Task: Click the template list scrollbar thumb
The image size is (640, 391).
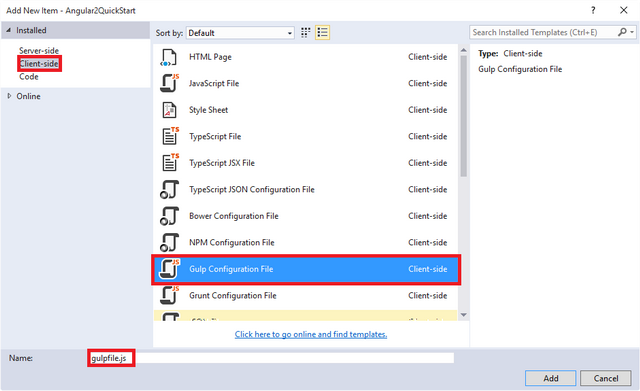Action: tap(463, 116)
